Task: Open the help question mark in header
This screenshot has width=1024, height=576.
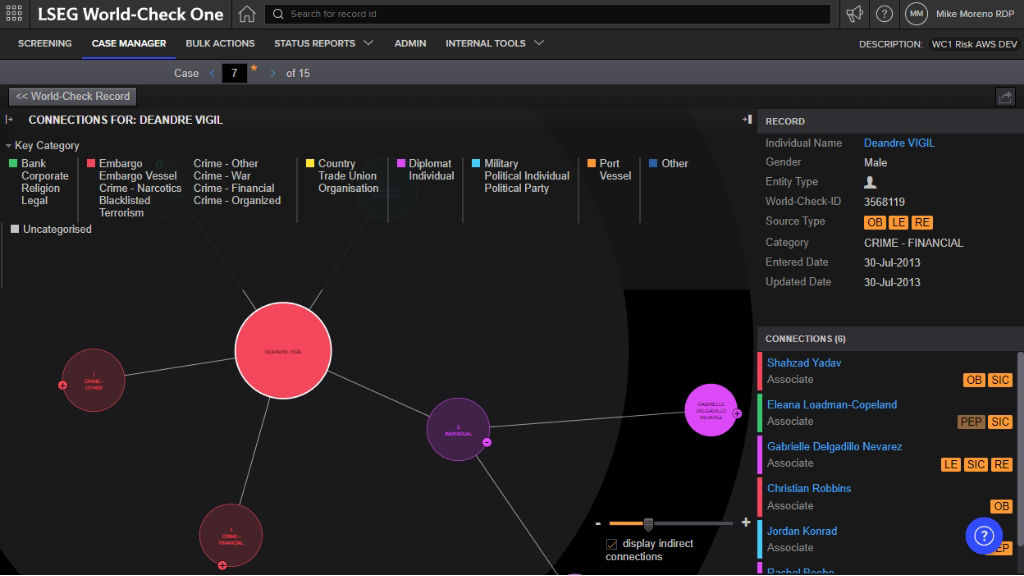Action: 884,14
